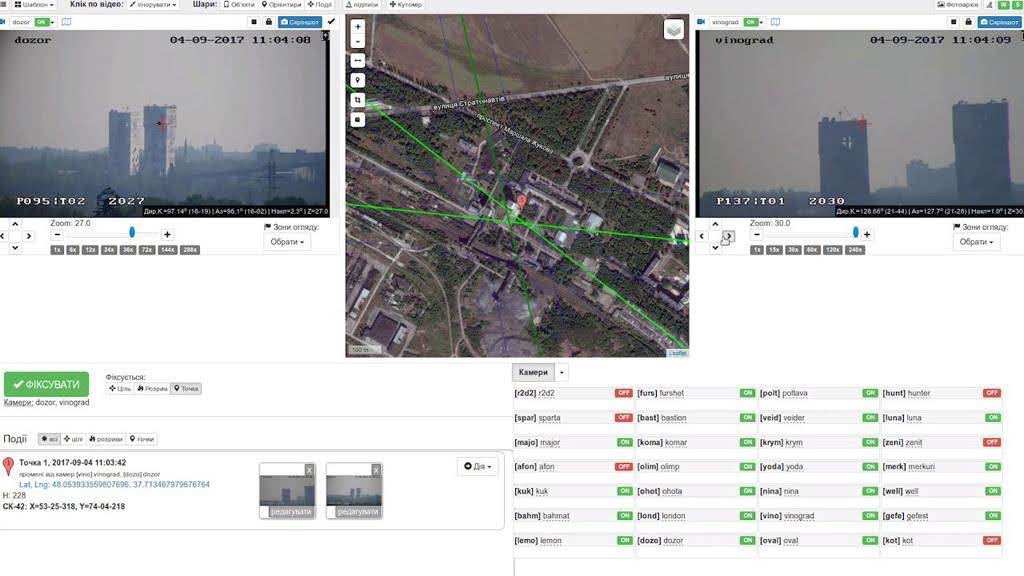This screenshot has height=576, width=1024.
Task: Open the dozor Обрати zone dropdown
Action: (x=287, y=242)
